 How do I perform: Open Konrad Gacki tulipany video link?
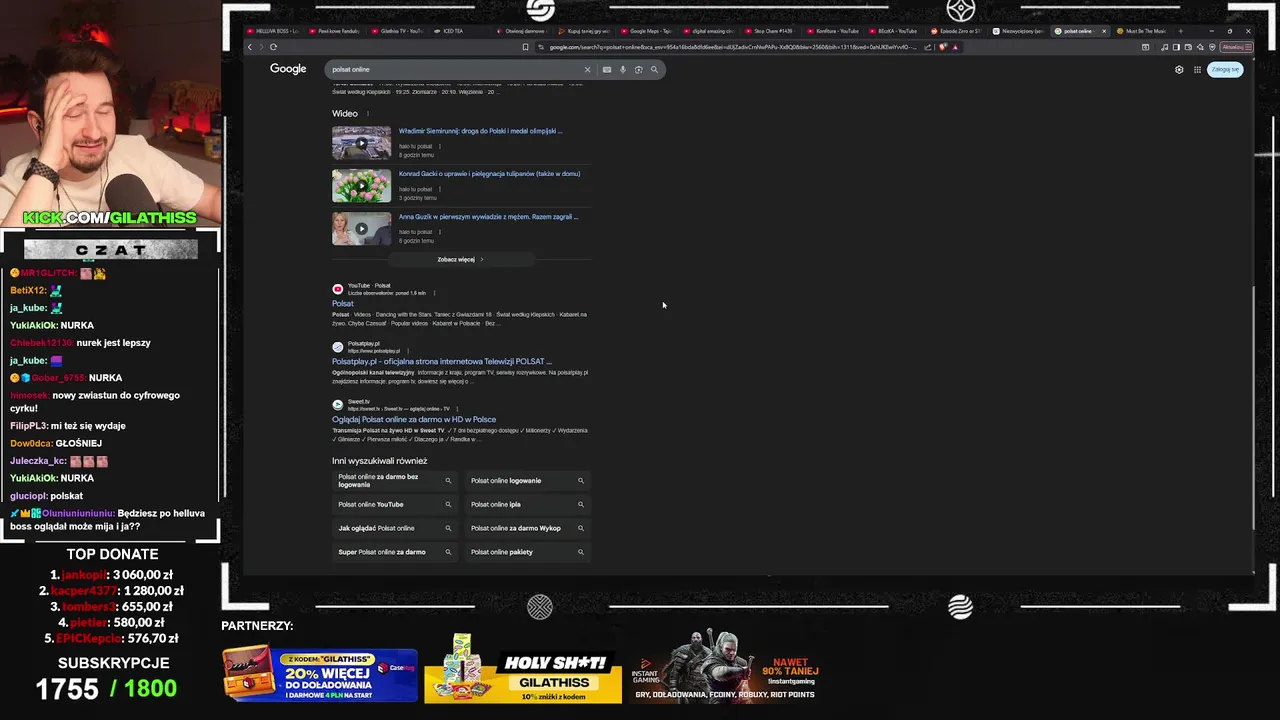(489, 174)
